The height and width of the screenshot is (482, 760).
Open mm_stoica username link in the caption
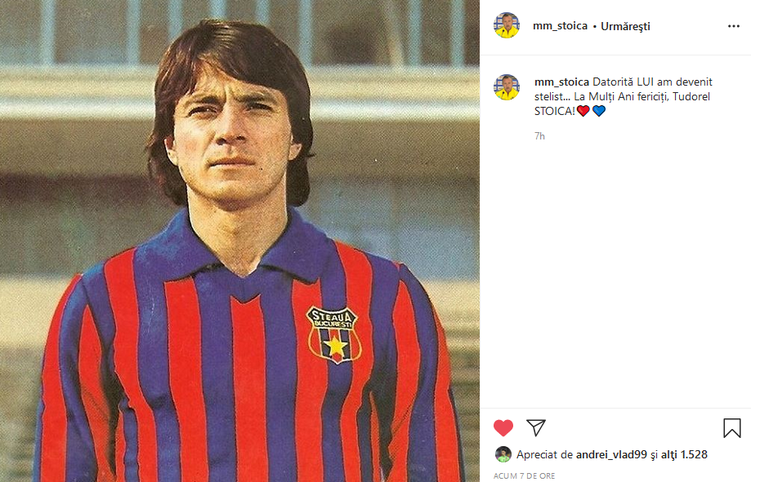click(561, 81)
